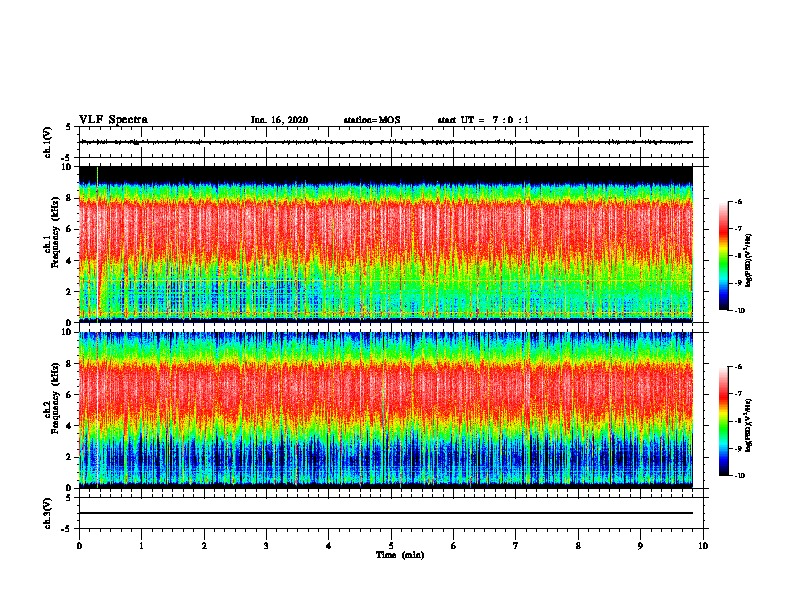Click the "2" tick on the time axis
The width and height of the screenshot is (792, 612).
(x=204, y=546)
